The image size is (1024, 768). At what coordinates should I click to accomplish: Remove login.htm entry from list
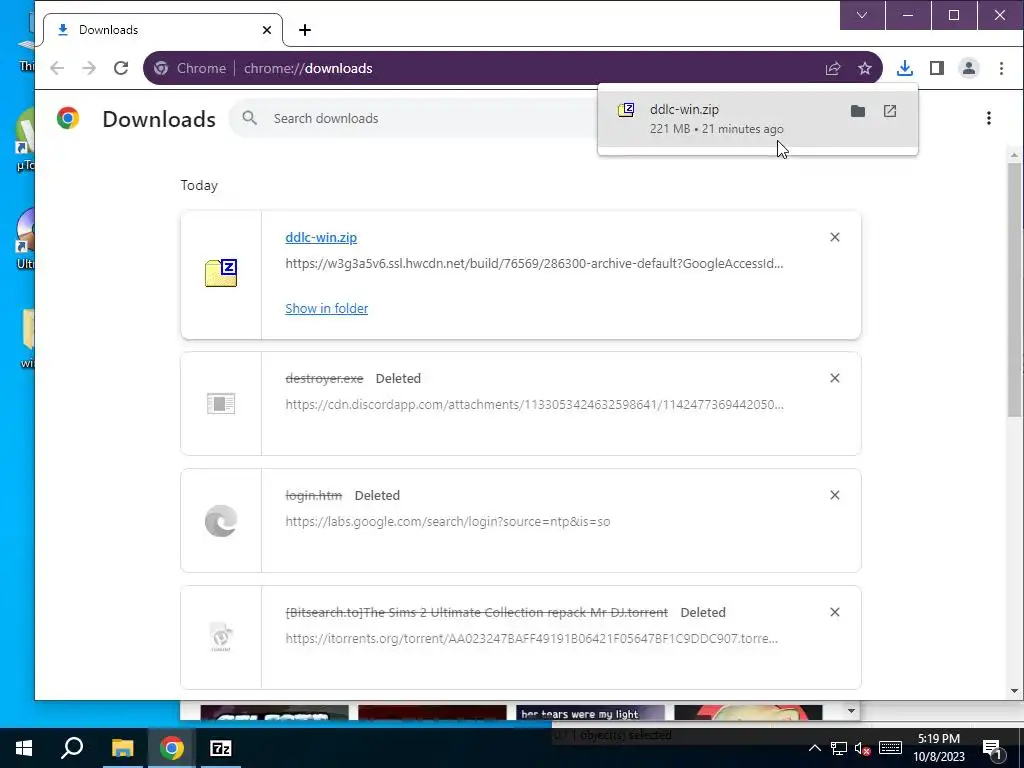(x=835, y=495)
